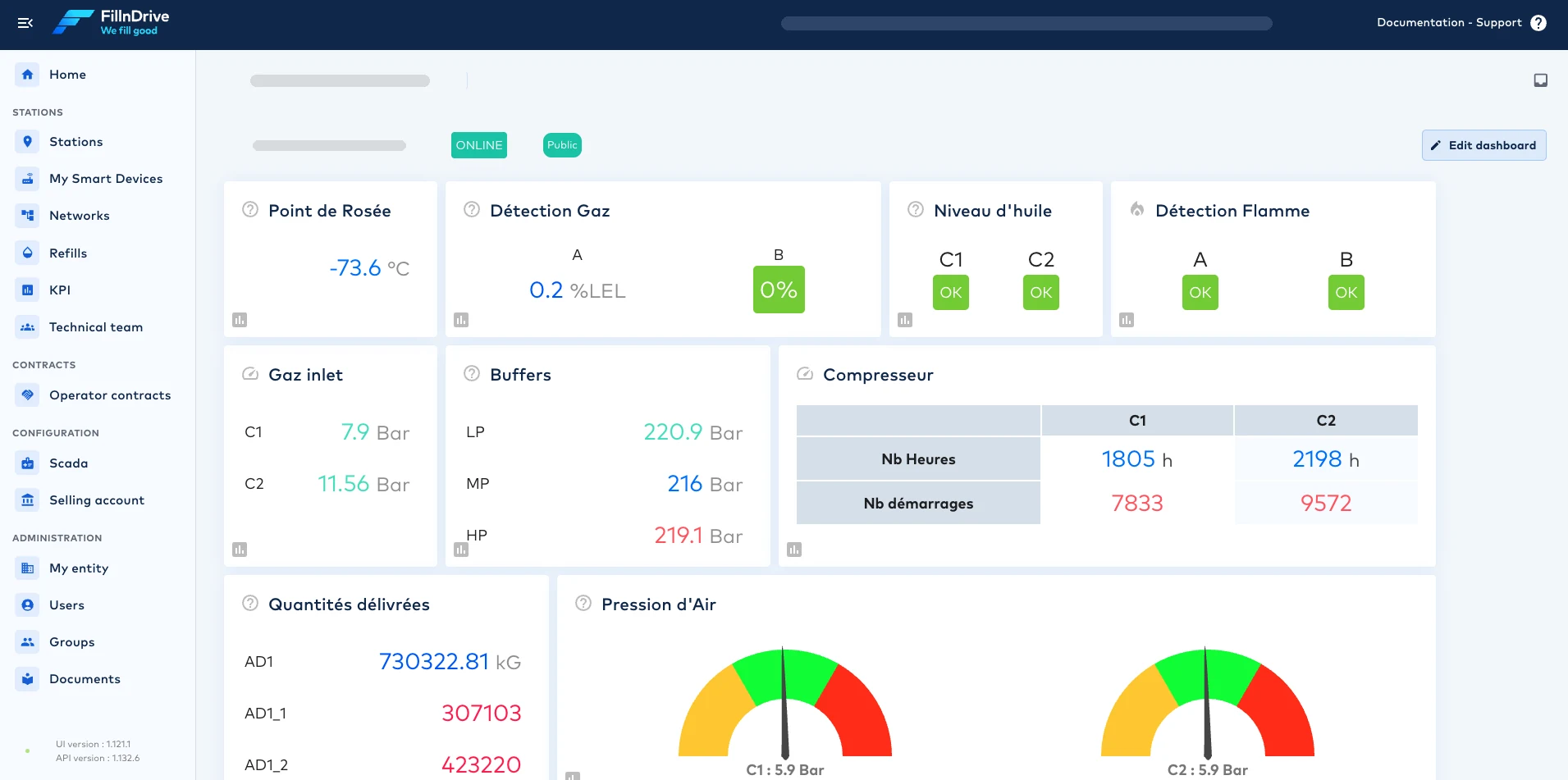Open chart icon in Détection Gaz card
The height and width of the screenshot is (780, 1568).
pos(461,320)
